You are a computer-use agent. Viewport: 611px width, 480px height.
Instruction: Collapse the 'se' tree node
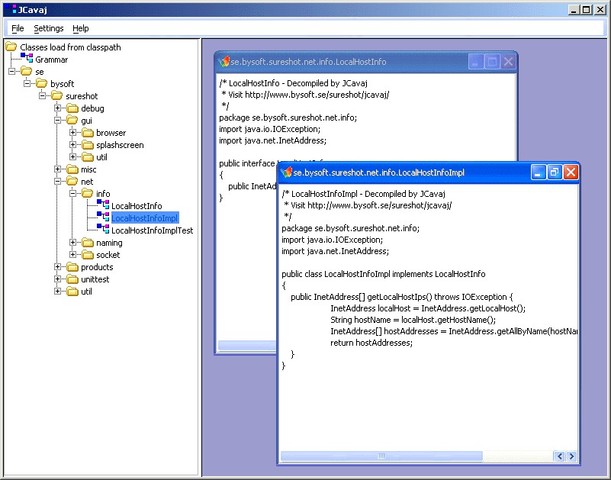[x=12, y=71]
